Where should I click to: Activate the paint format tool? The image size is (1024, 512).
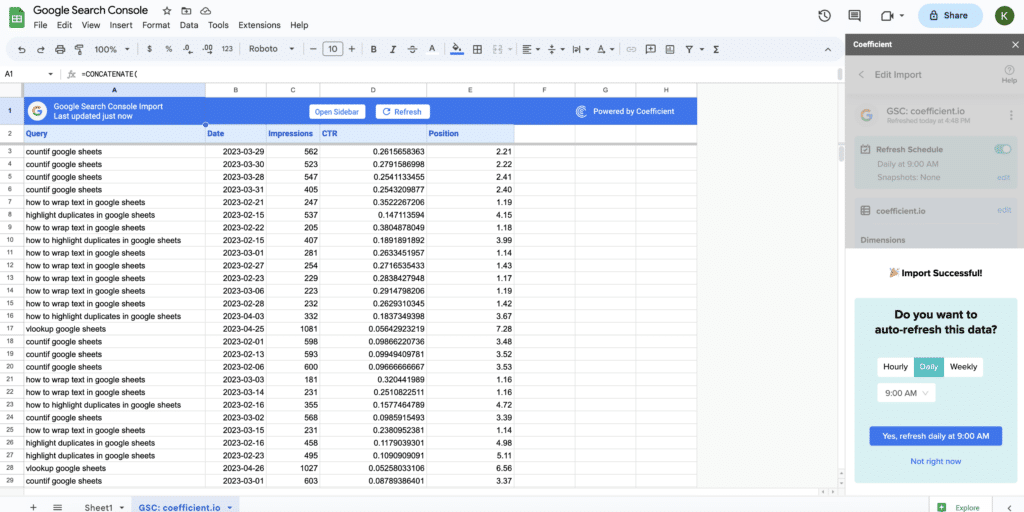pos(79,49)
